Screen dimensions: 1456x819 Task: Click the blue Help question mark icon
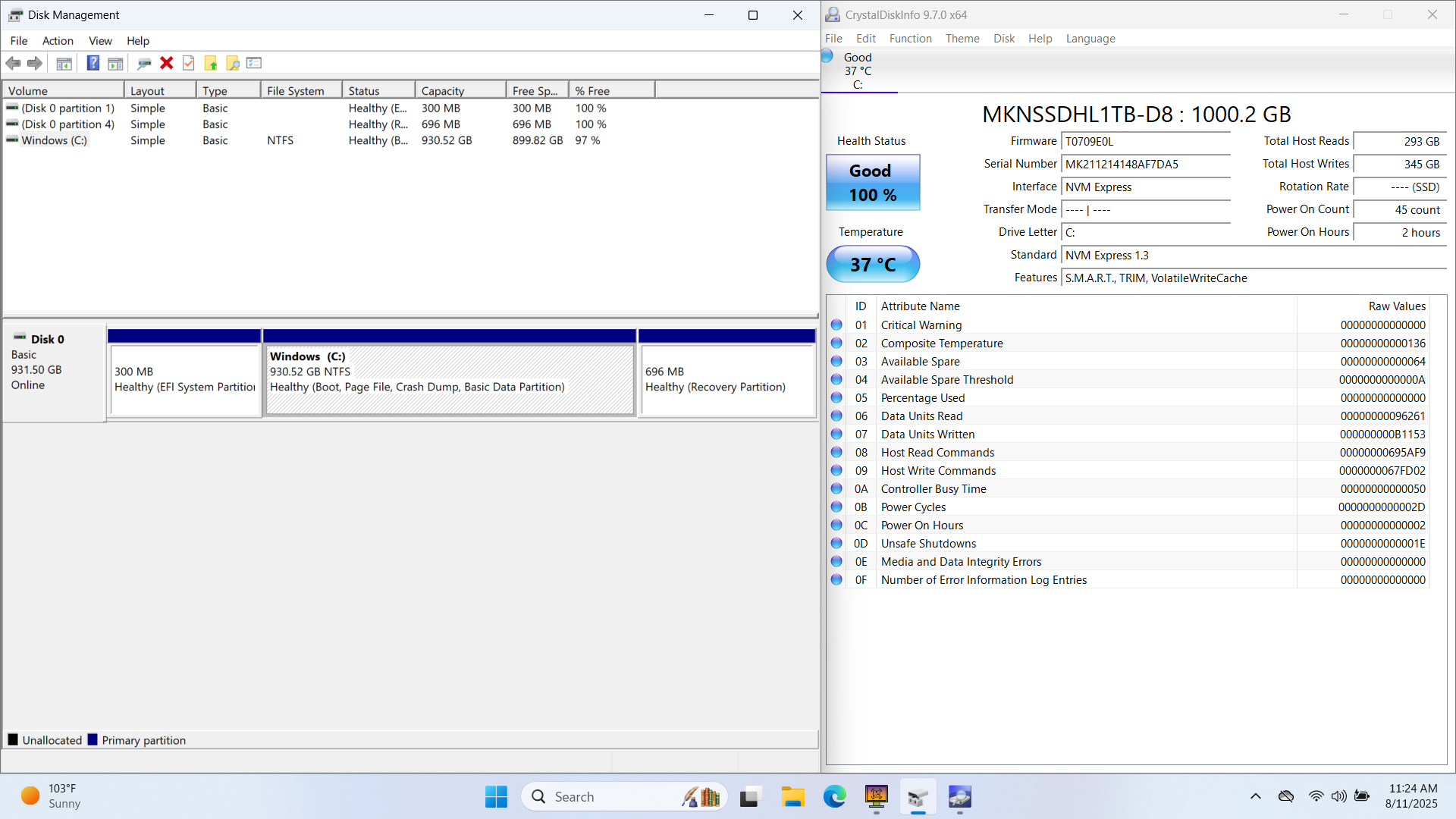(x=93, y=63)
